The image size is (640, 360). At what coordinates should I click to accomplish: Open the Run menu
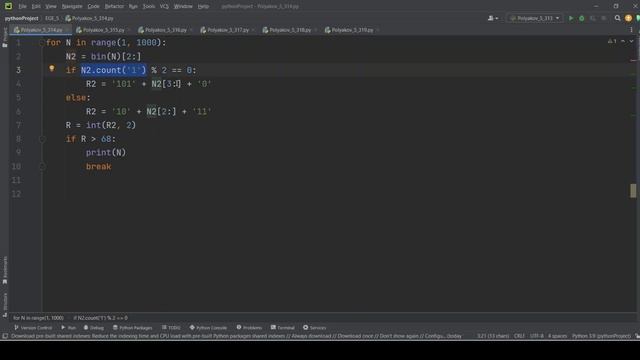tap(133, 6)
